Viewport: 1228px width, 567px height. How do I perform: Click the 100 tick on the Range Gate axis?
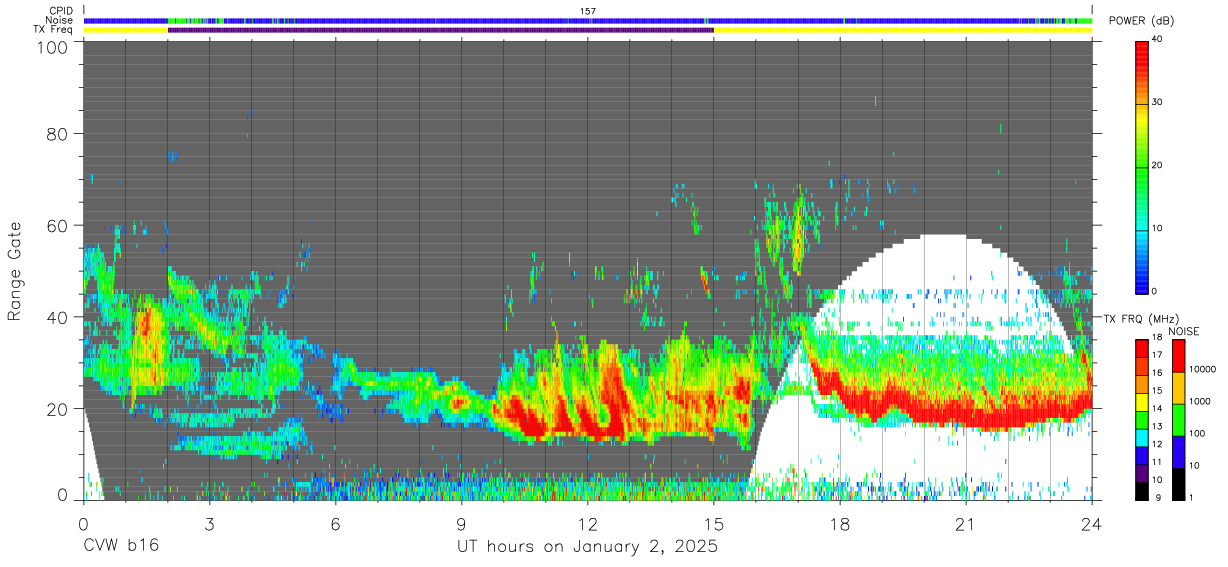pyautogui.click(x=52, y=47)
